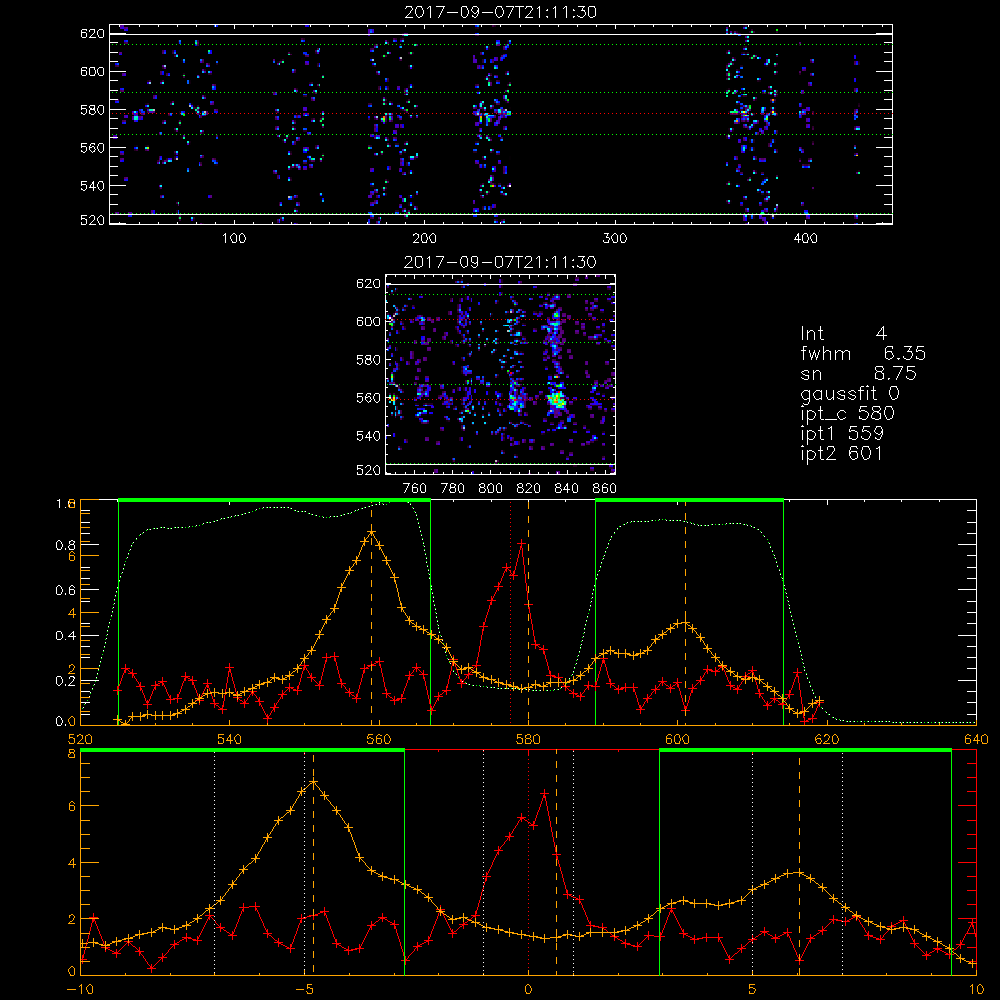
Task: Click the orange peak marker of the upper profile plot
Action: point(371,532)
